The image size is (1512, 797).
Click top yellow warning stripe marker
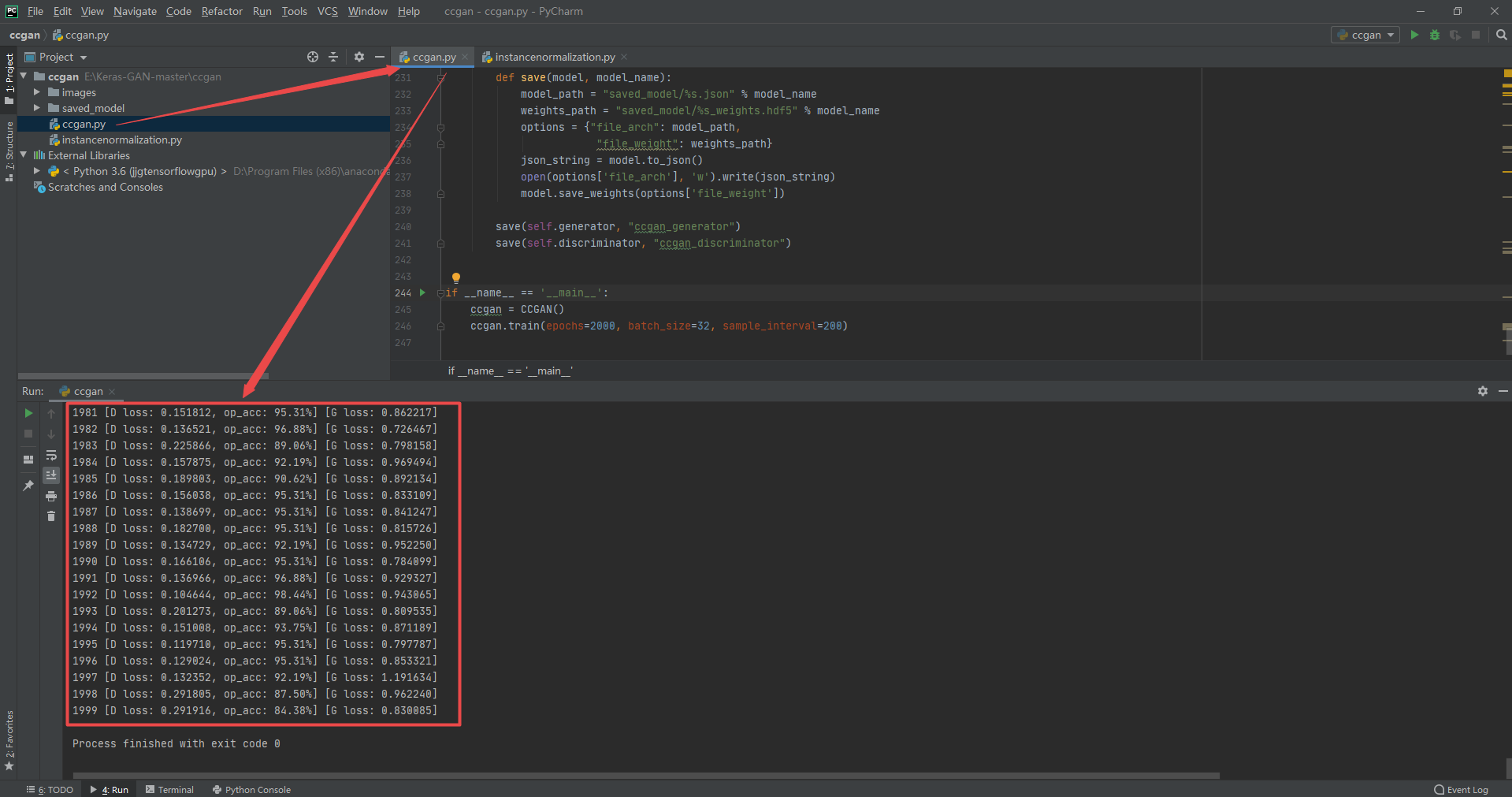pyautogui.click(x=1507, y=73)
